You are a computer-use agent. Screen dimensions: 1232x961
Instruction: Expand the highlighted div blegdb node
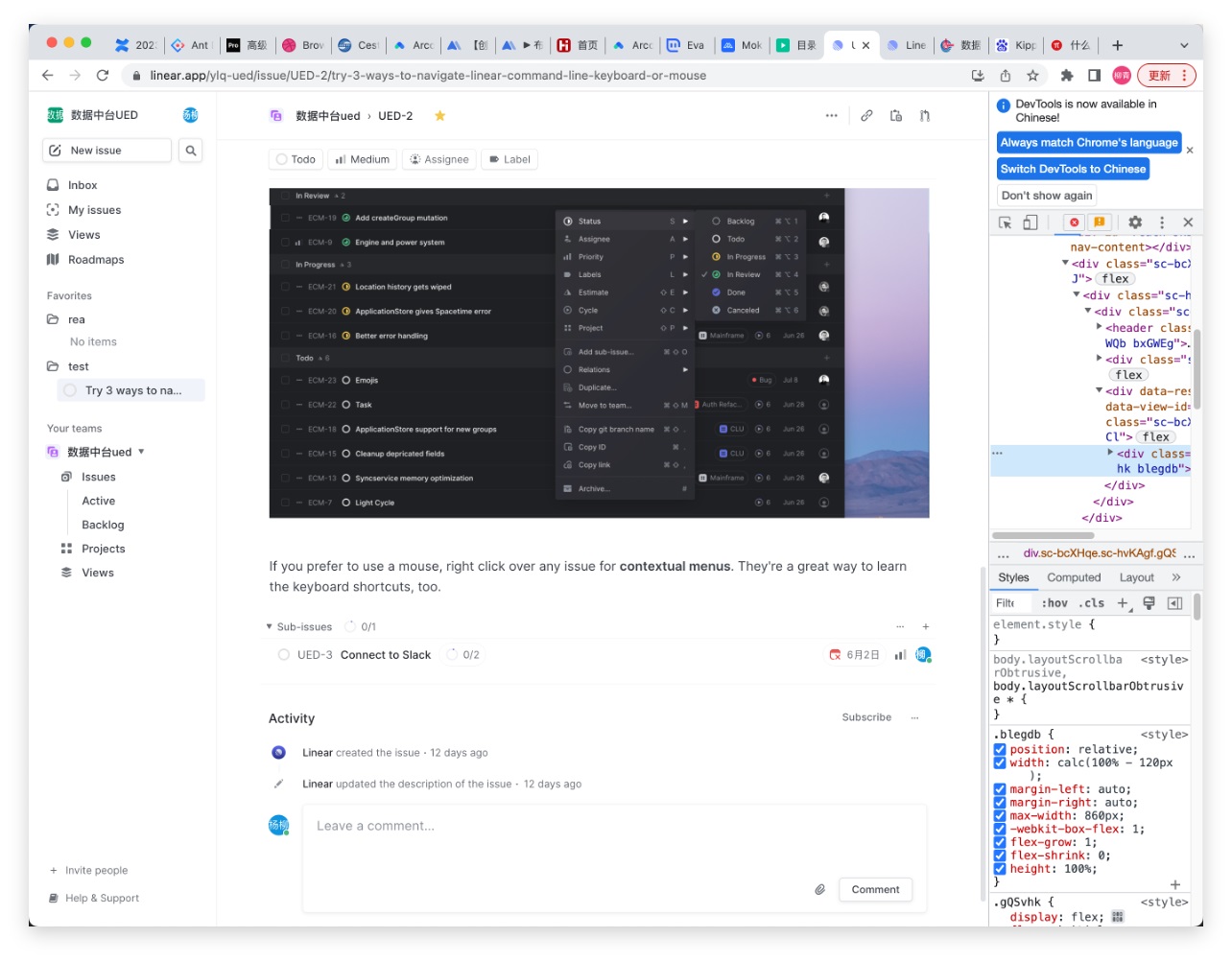click(1111, 453)
